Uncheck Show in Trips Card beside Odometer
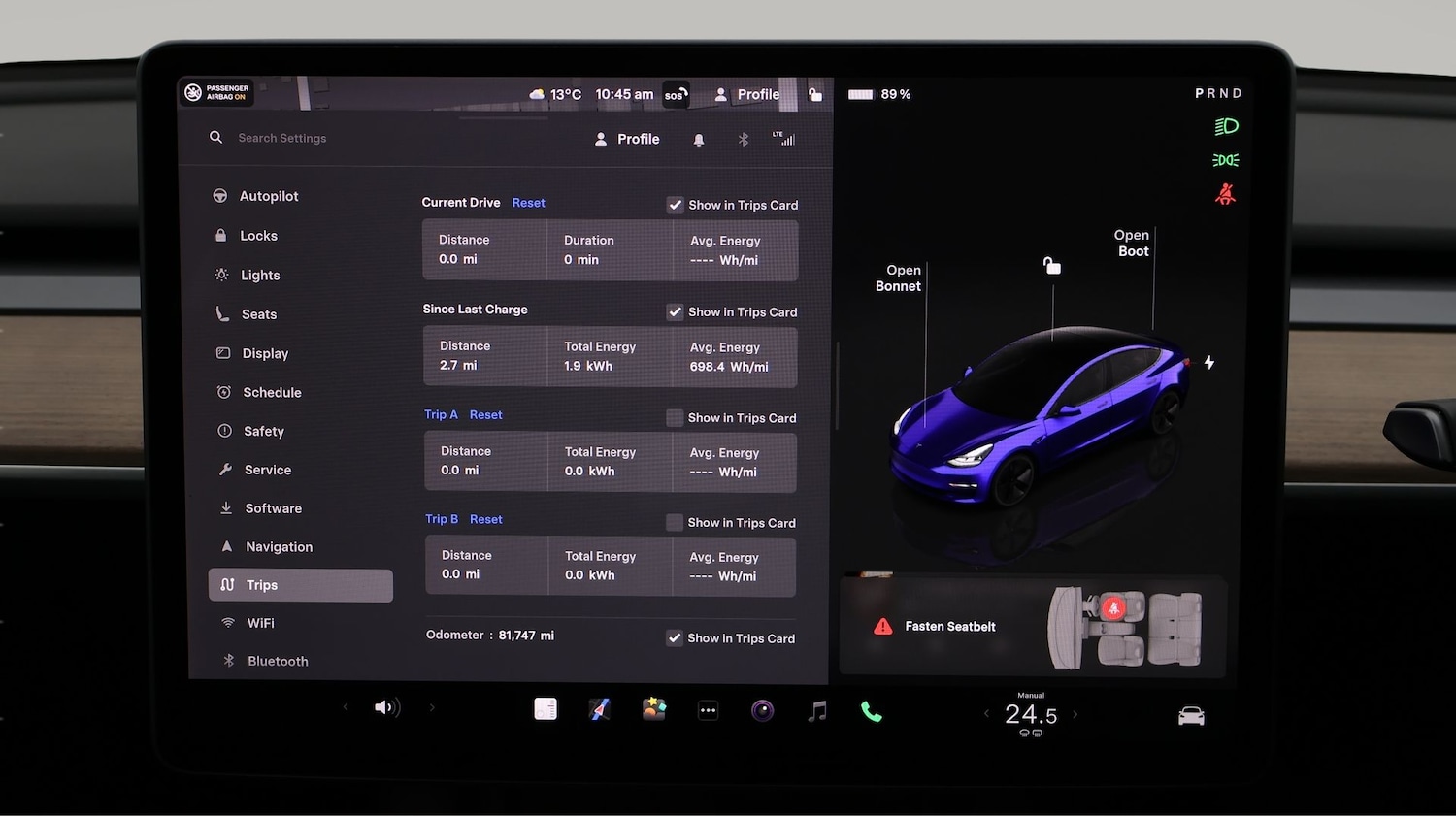Image resolution: width=1456 pixels, height=816 pixels. click(675, 638)
